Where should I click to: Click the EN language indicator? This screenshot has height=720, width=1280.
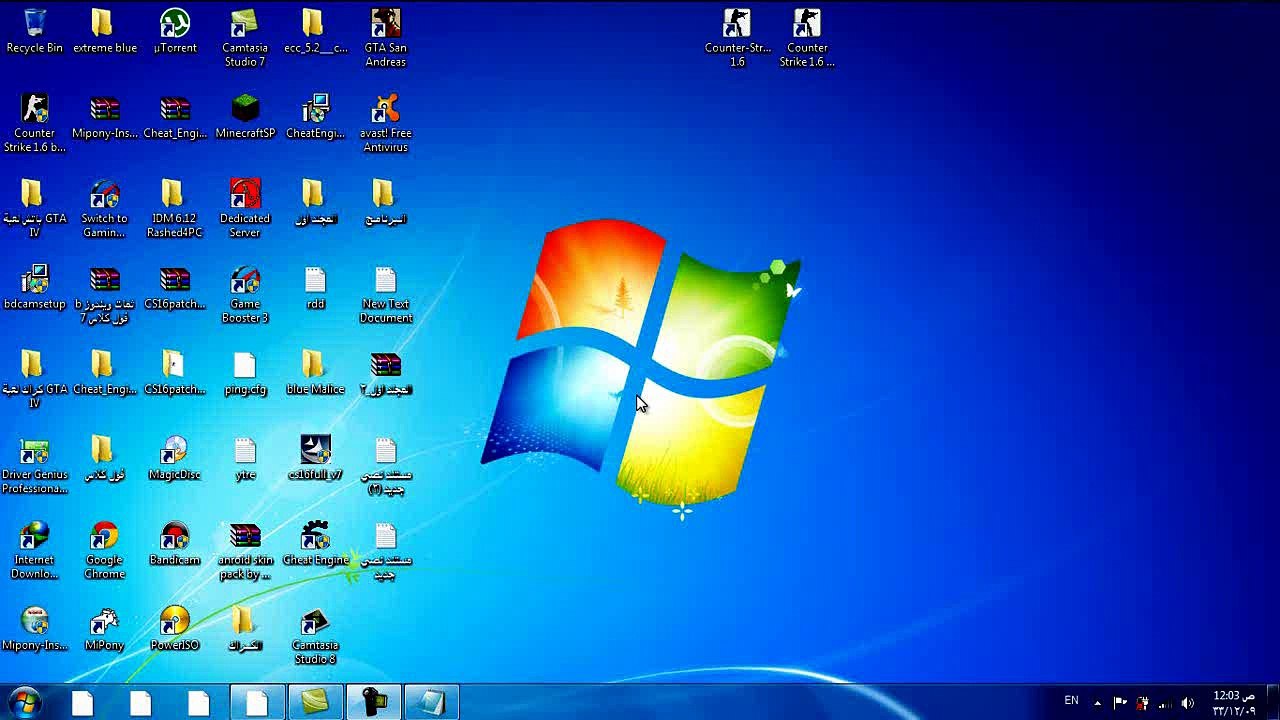click(1071, 701)
